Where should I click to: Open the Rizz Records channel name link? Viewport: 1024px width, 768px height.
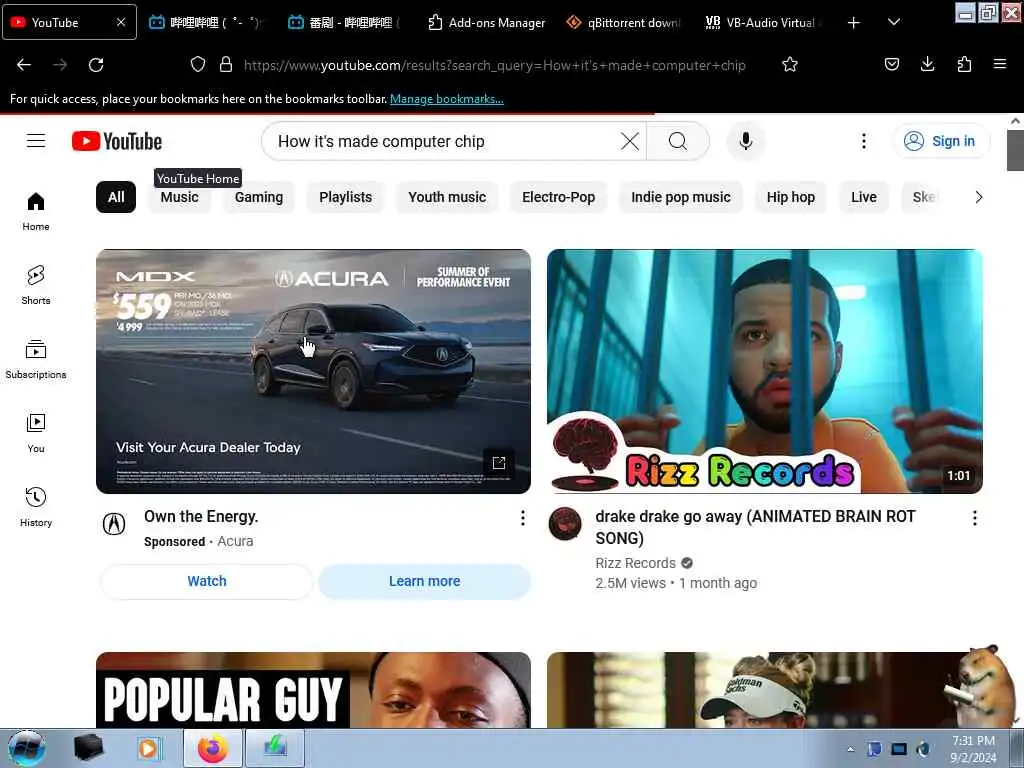click(635, 563)
